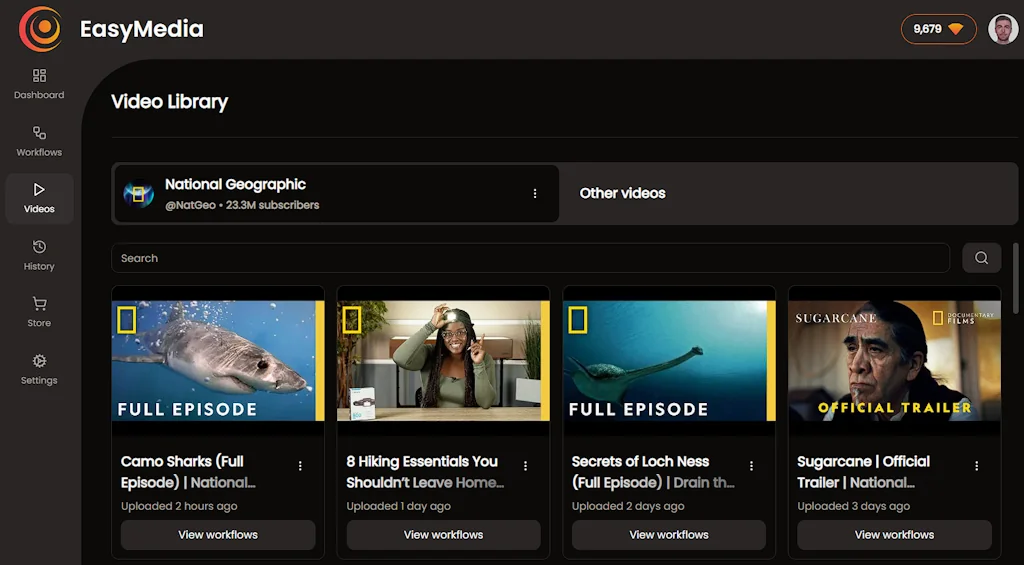The image size is (1024, 565).
Task: Click the 8 Hiking Essentials title text
Action: coord(425,472)
